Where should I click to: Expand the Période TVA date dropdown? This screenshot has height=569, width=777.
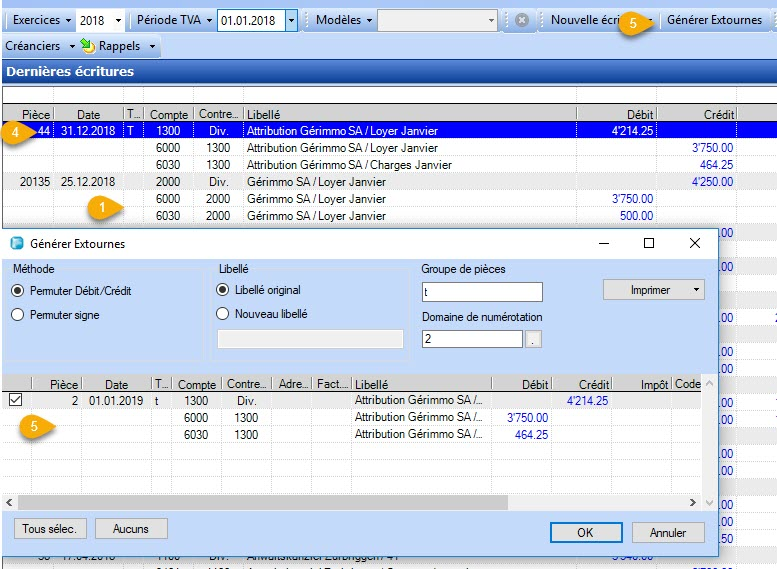[x=291, y=20]
